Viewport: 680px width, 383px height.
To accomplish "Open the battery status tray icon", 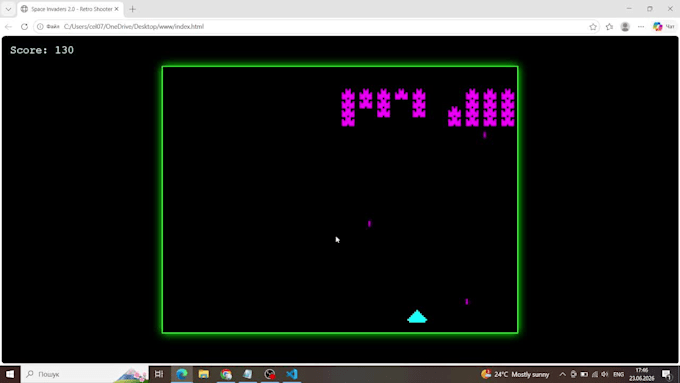I will 584,374.
